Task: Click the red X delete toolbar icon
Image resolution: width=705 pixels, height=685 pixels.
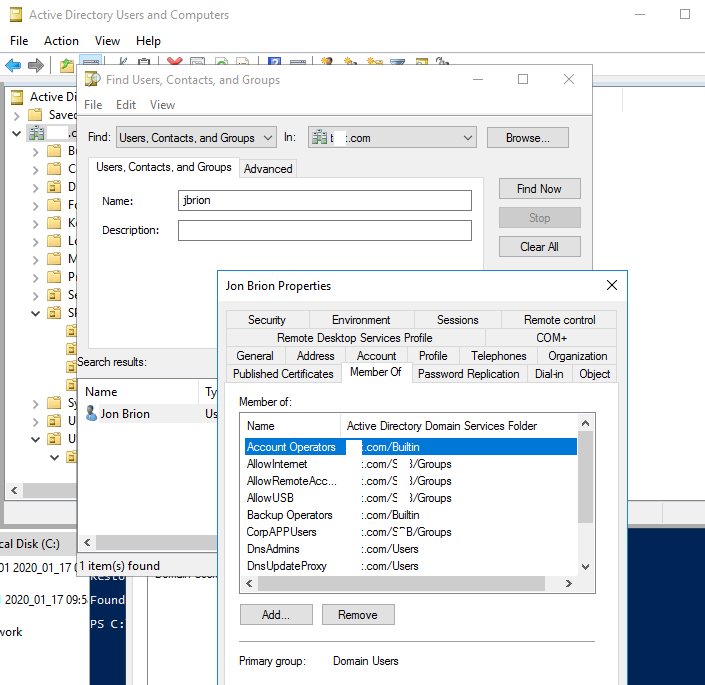Action: pyautogui.click(x=174, y=61)
